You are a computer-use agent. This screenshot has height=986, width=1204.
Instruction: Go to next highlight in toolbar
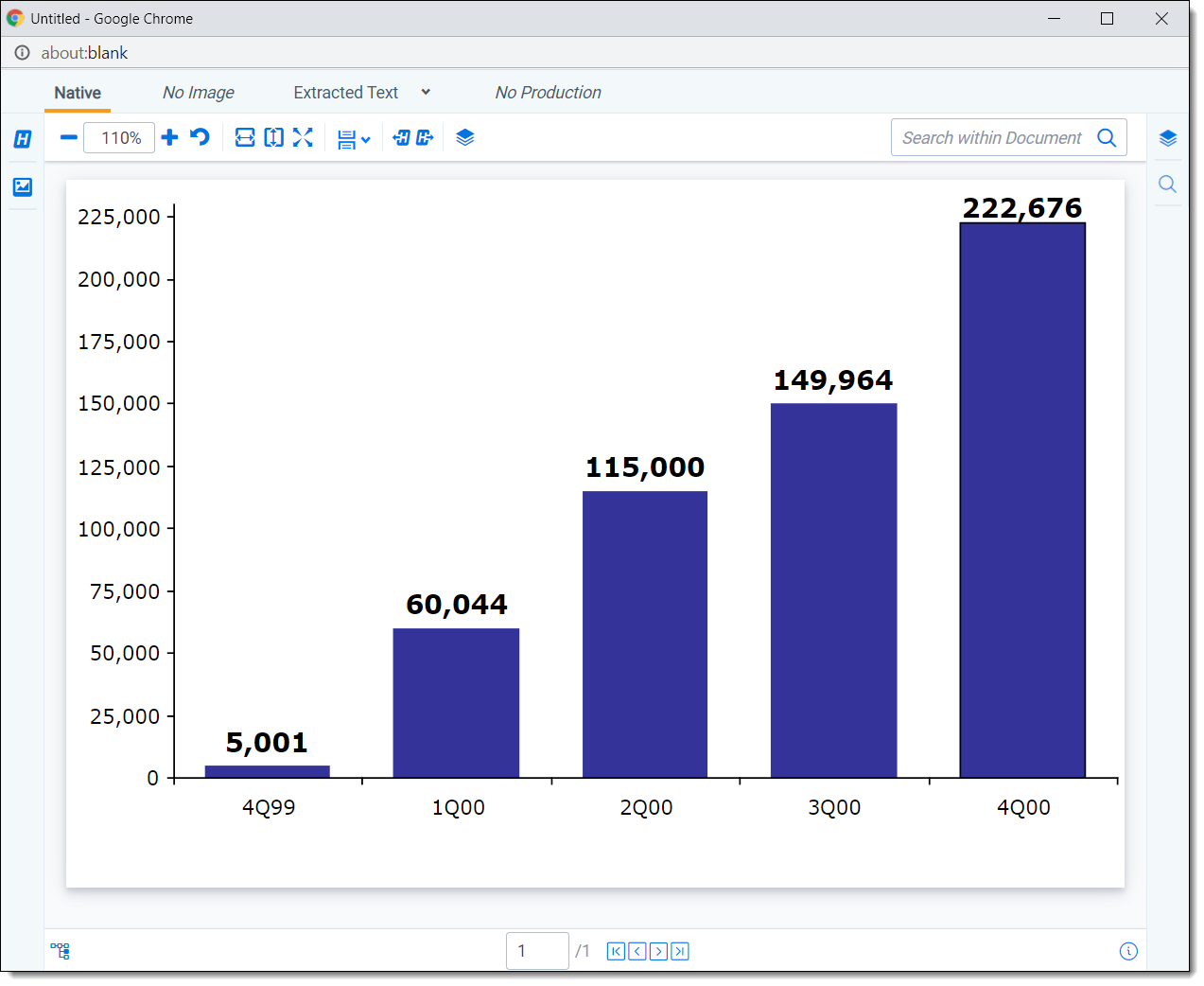(425, 138)
